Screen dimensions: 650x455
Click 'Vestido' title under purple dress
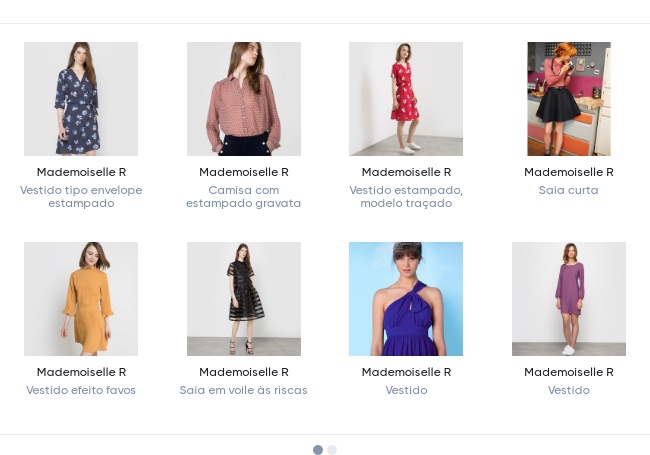[568, 390]
